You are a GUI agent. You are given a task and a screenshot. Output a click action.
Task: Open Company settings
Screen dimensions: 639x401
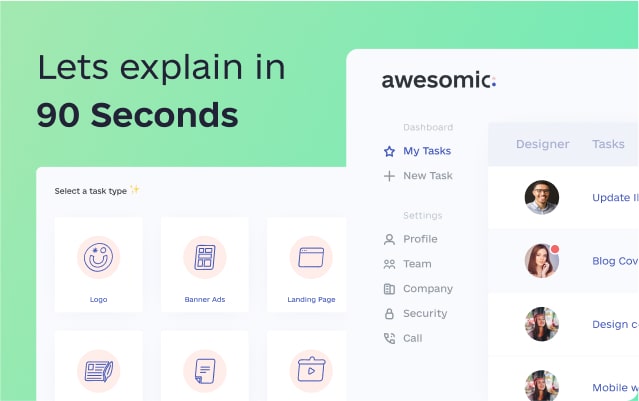(428, 289)
